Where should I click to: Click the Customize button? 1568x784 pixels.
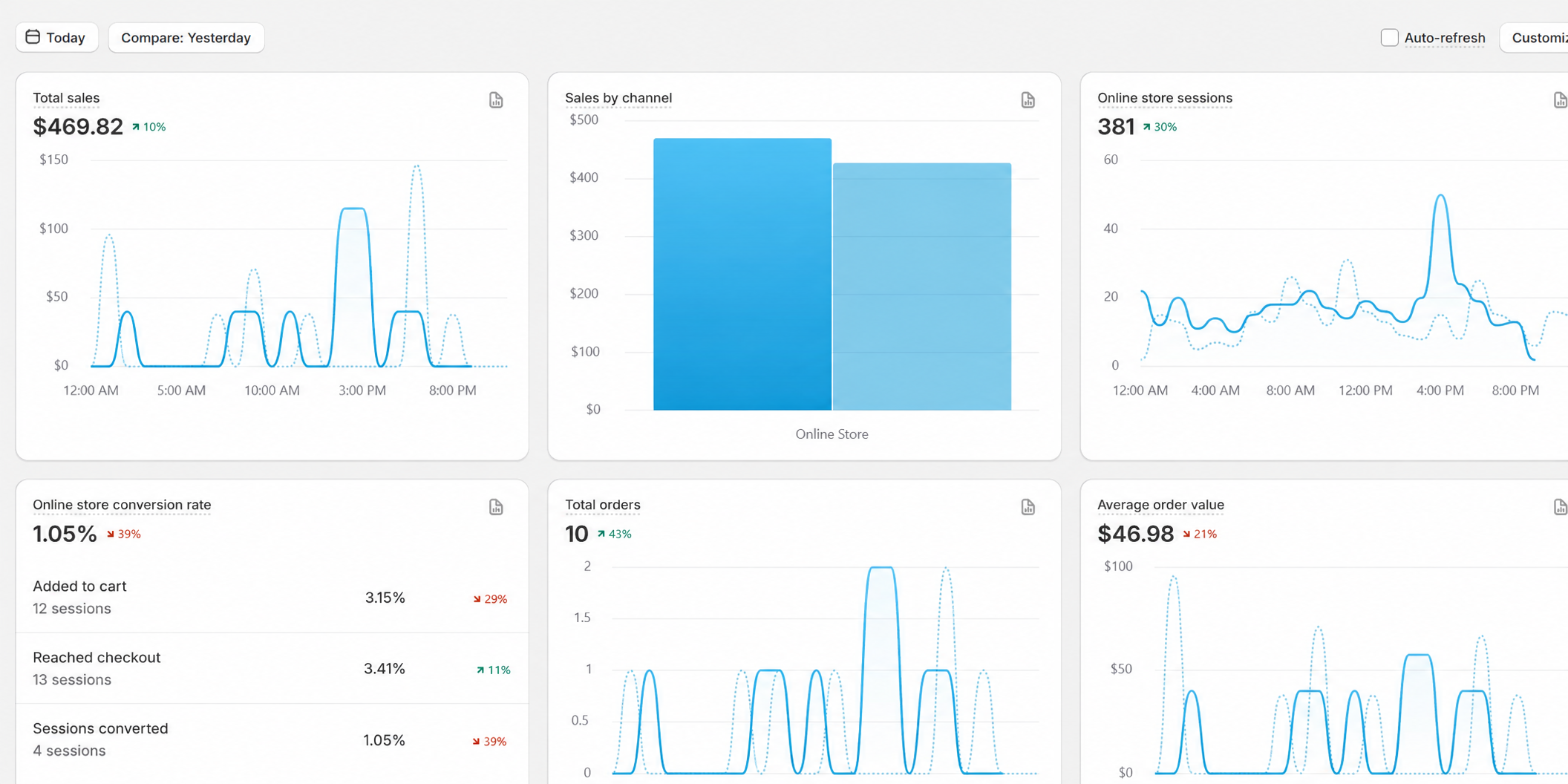coord(1534,38)
